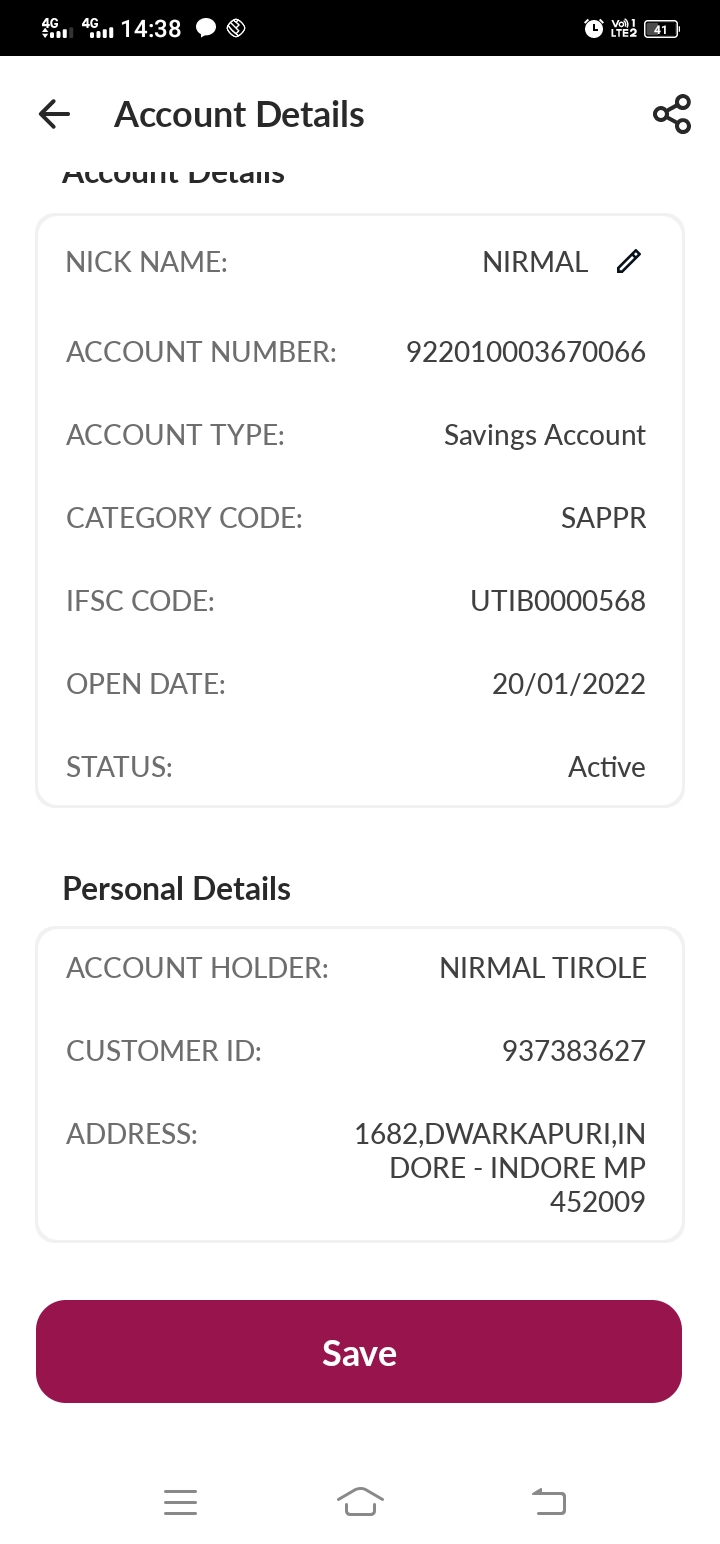
Task: Select the account holder name NIRMAL TIROLE
Action: (x=543, y=968)
